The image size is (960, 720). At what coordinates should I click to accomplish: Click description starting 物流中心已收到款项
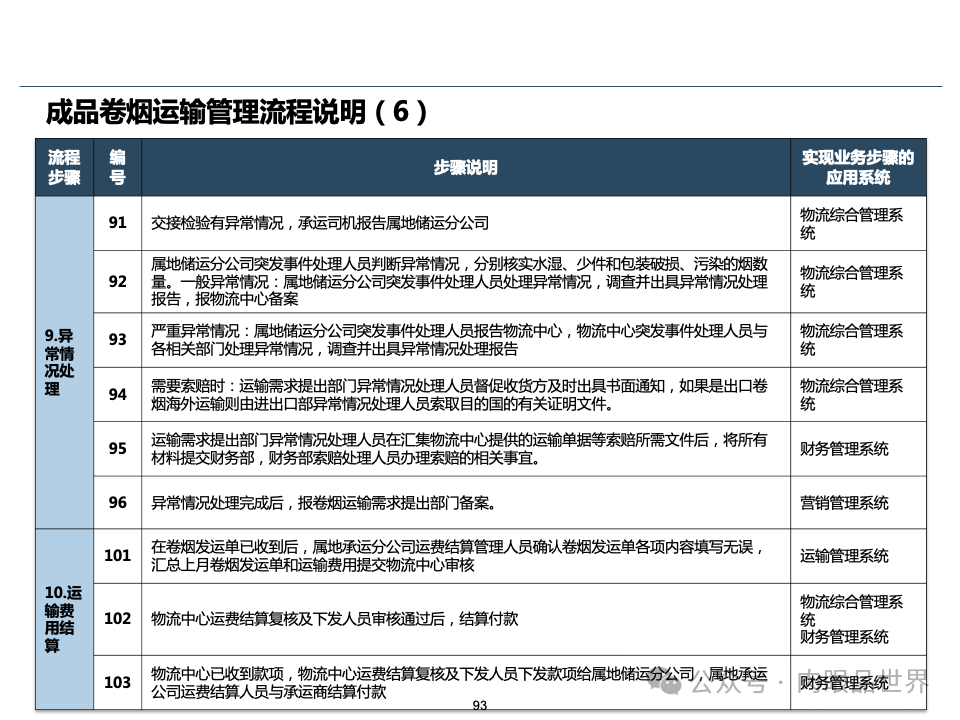tap(459, 683)
